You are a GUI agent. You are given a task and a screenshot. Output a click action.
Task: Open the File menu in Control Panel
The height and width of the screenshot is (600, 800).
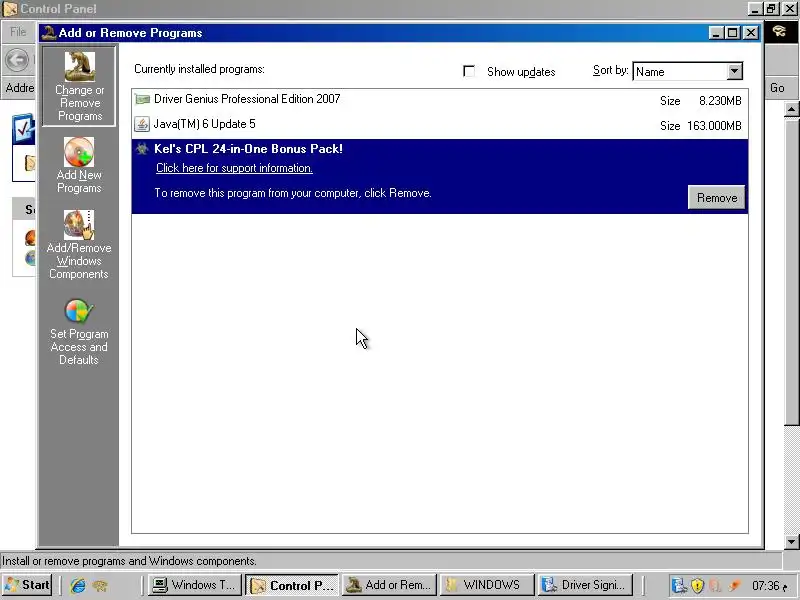18,32
